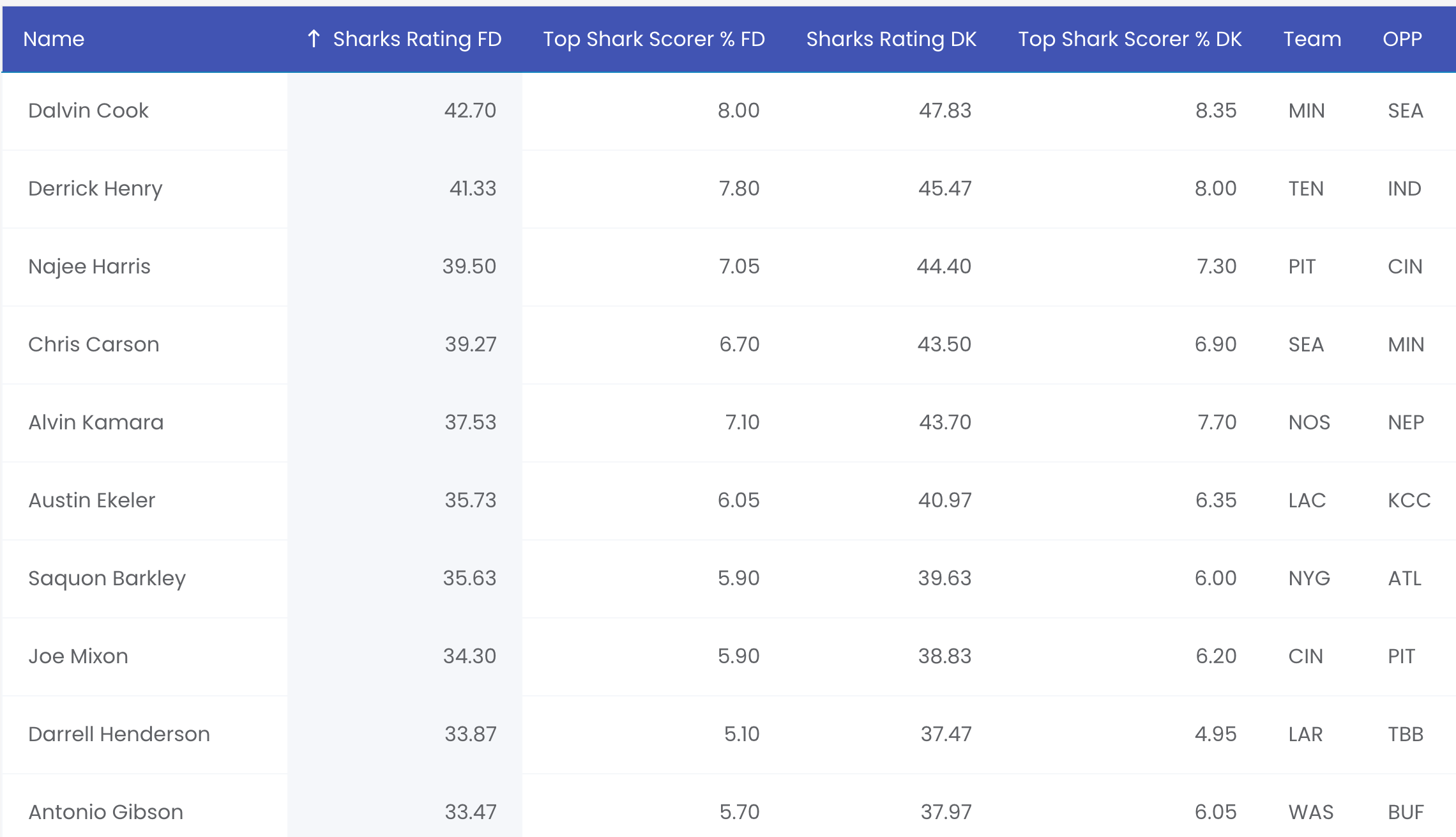The height and width of the screenshot is (837, 1456).
Task: Sort by Top Shark Scorer % FD header
Action: tap(654, 39)
